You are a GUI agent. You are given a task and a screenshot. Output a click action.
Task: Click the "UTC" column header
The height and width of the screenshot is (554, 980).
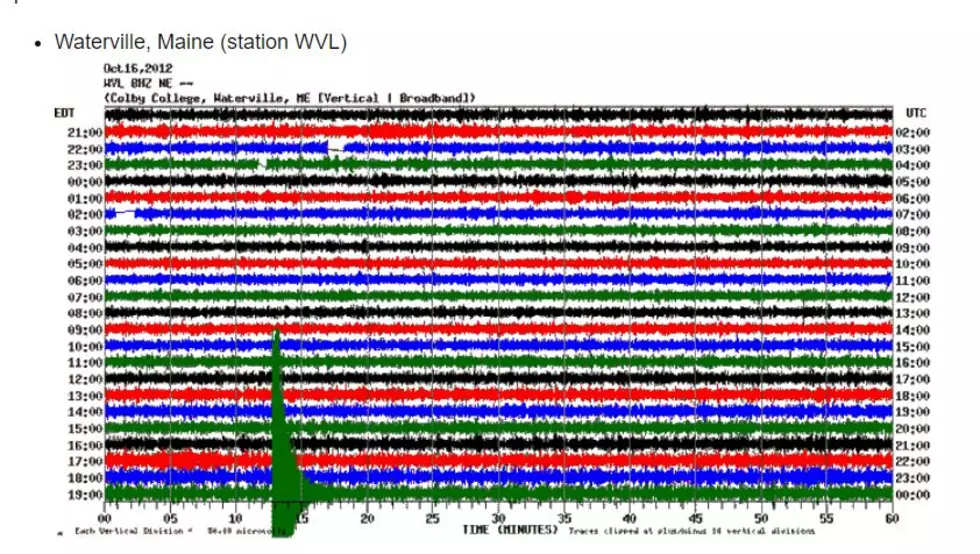pyautogui.click(x=916, y=113)
